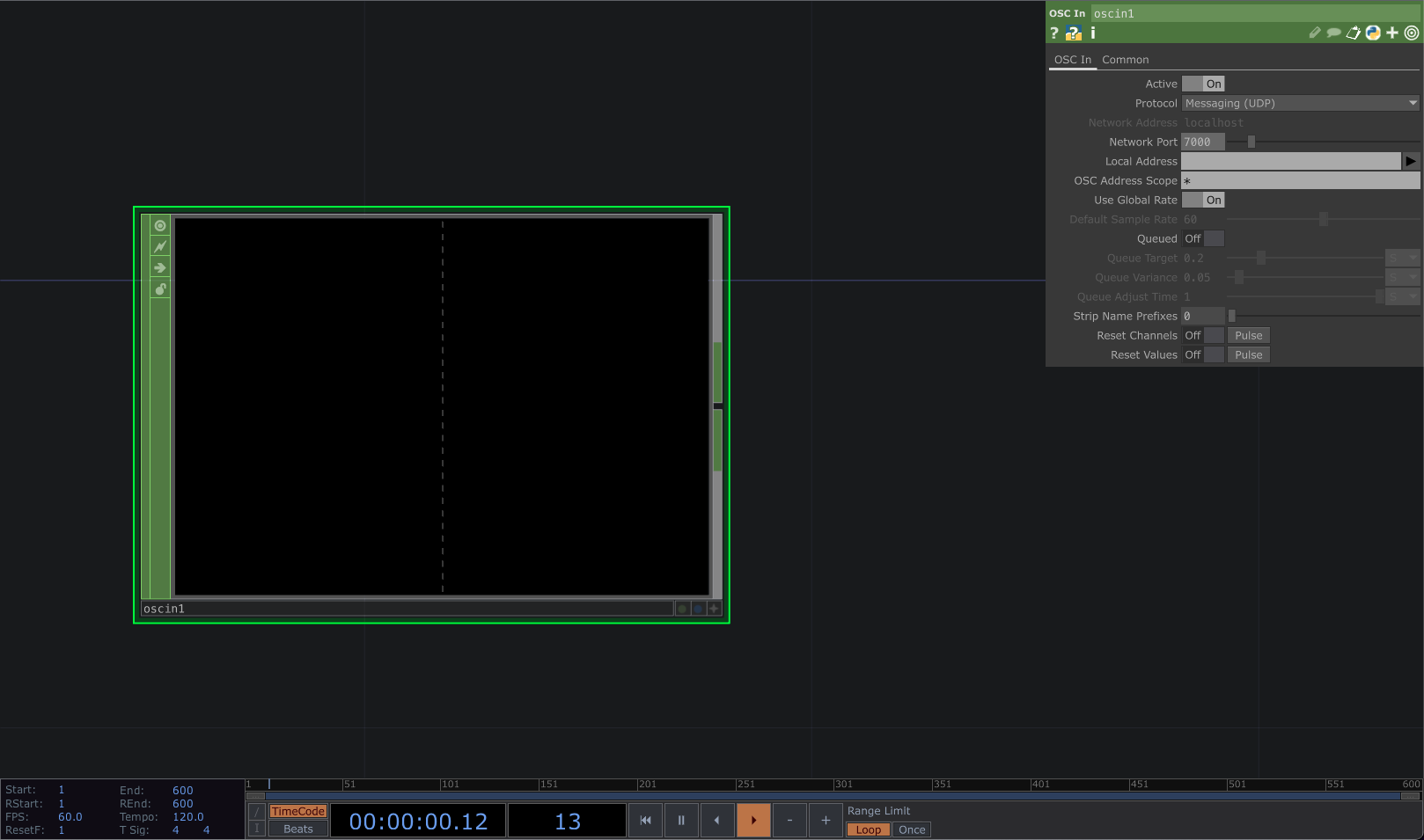Open Queue Adjust Time units dropdown

pyautogui.click(x=1403, y=296)
